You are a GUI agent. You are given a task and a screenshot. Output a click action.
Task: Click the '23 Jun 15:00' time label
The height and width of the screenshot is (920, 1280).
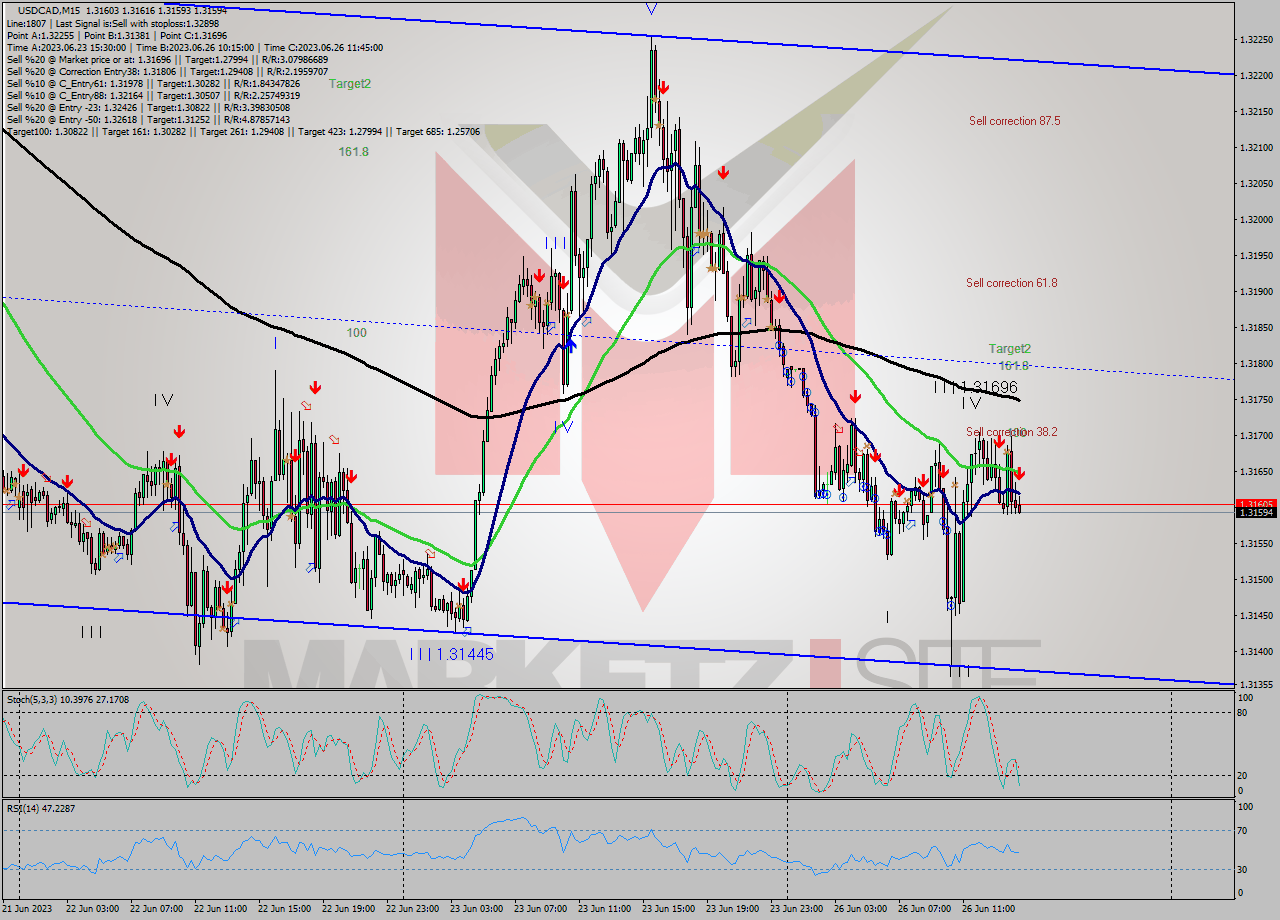668,909
